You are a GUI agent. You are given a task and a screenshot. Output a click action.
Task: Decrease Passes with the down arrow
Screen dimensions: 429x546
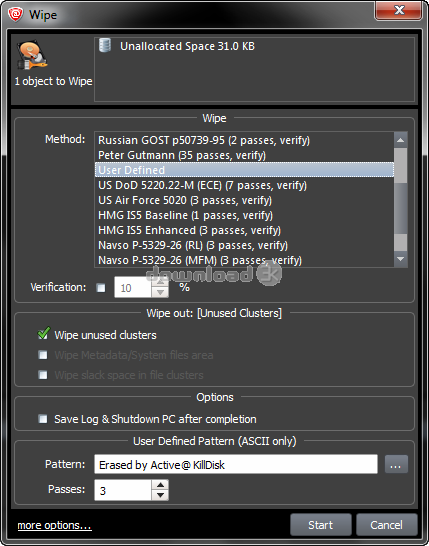click(x=160, y=495)
